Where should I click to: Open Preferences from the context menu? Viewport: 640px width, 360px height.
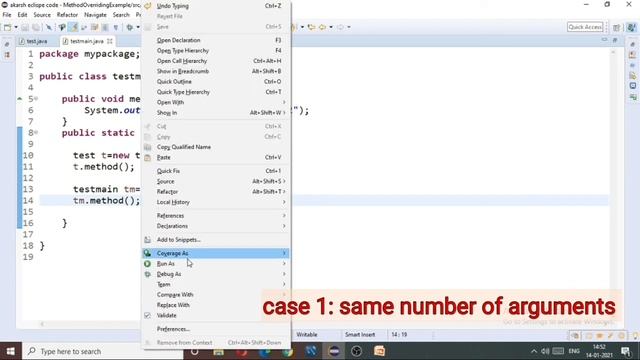pyautogui.click(x=216, y=329)
